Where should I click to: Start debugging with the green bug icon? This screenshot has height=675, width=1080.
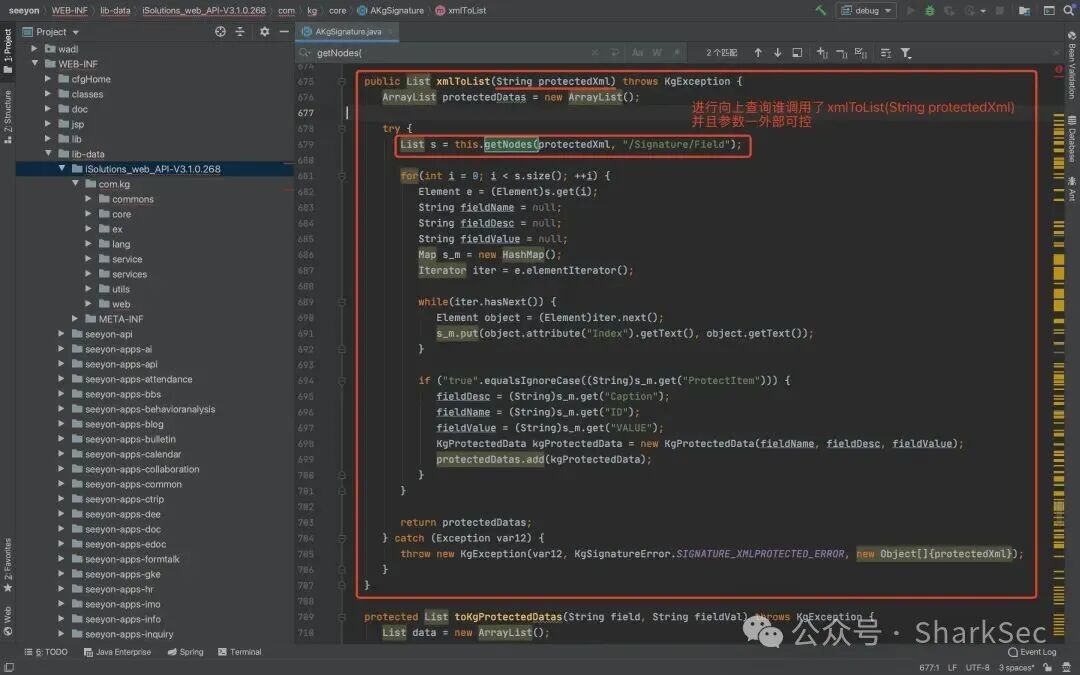[x=929, y=10]
